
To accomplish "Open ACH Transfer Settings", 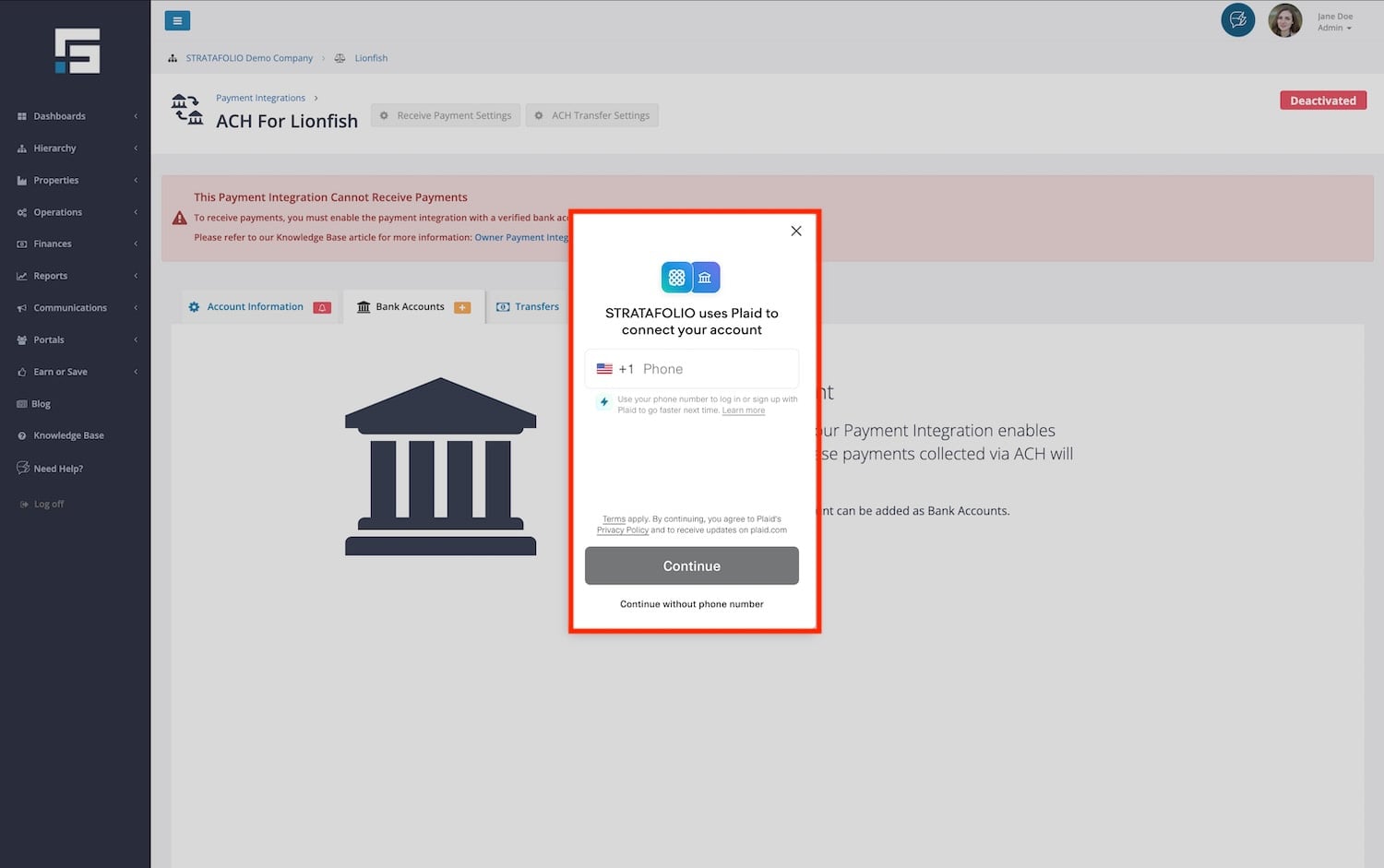I will pyautogui.click(x=591, y=116).
